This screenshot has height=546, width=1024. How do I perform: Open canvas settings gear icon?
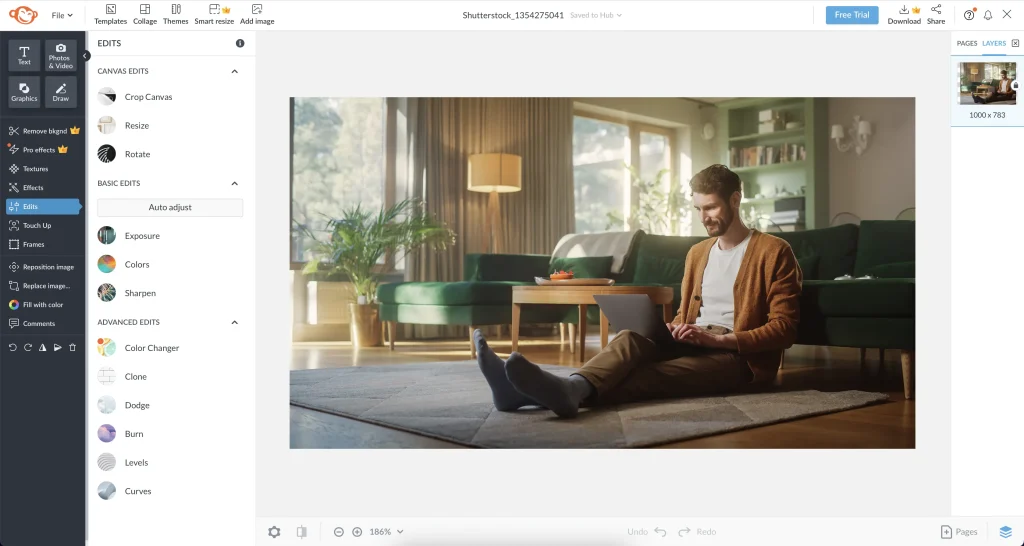(274, 532)
